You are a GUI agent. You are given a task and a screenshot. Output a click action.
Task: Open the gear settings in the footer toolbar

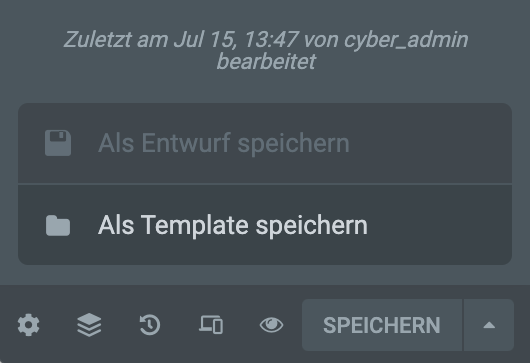[28, 325]
